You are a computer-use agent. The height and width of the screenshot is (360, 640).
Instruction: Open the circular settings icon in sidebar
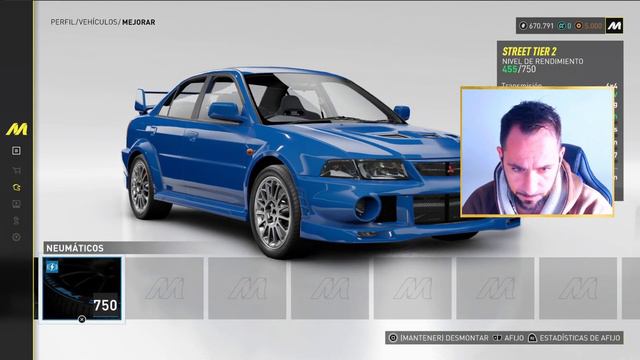tap(16, 237)
